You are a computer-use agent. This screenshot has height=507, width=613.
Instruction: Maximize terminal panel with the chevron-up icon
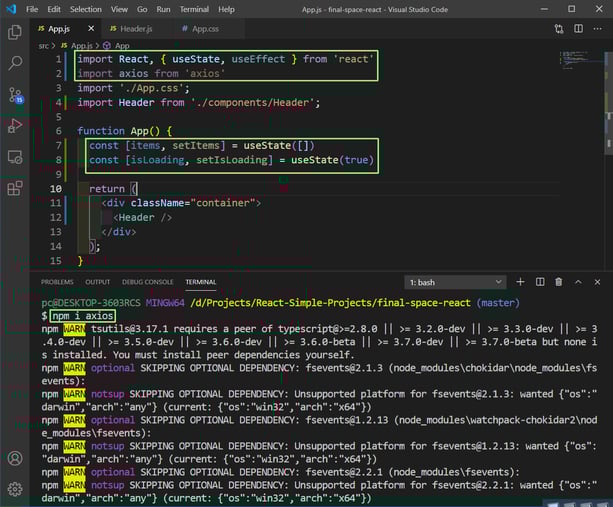[x=579, y=282]
